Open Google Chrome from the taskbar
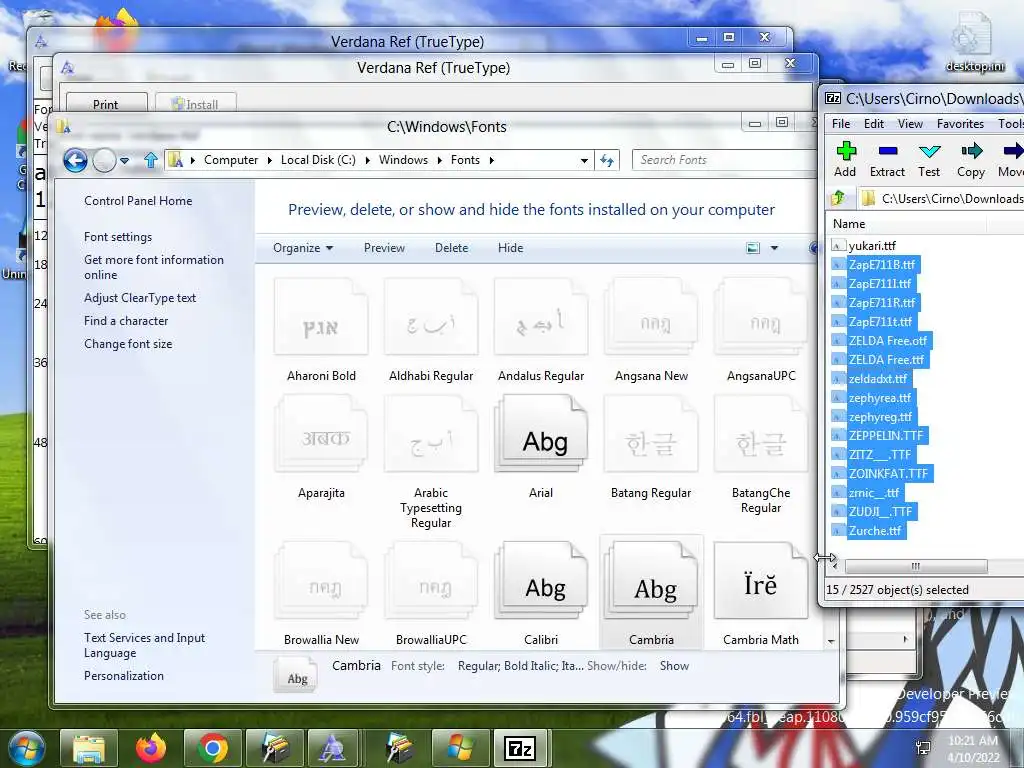 point(212,748)
